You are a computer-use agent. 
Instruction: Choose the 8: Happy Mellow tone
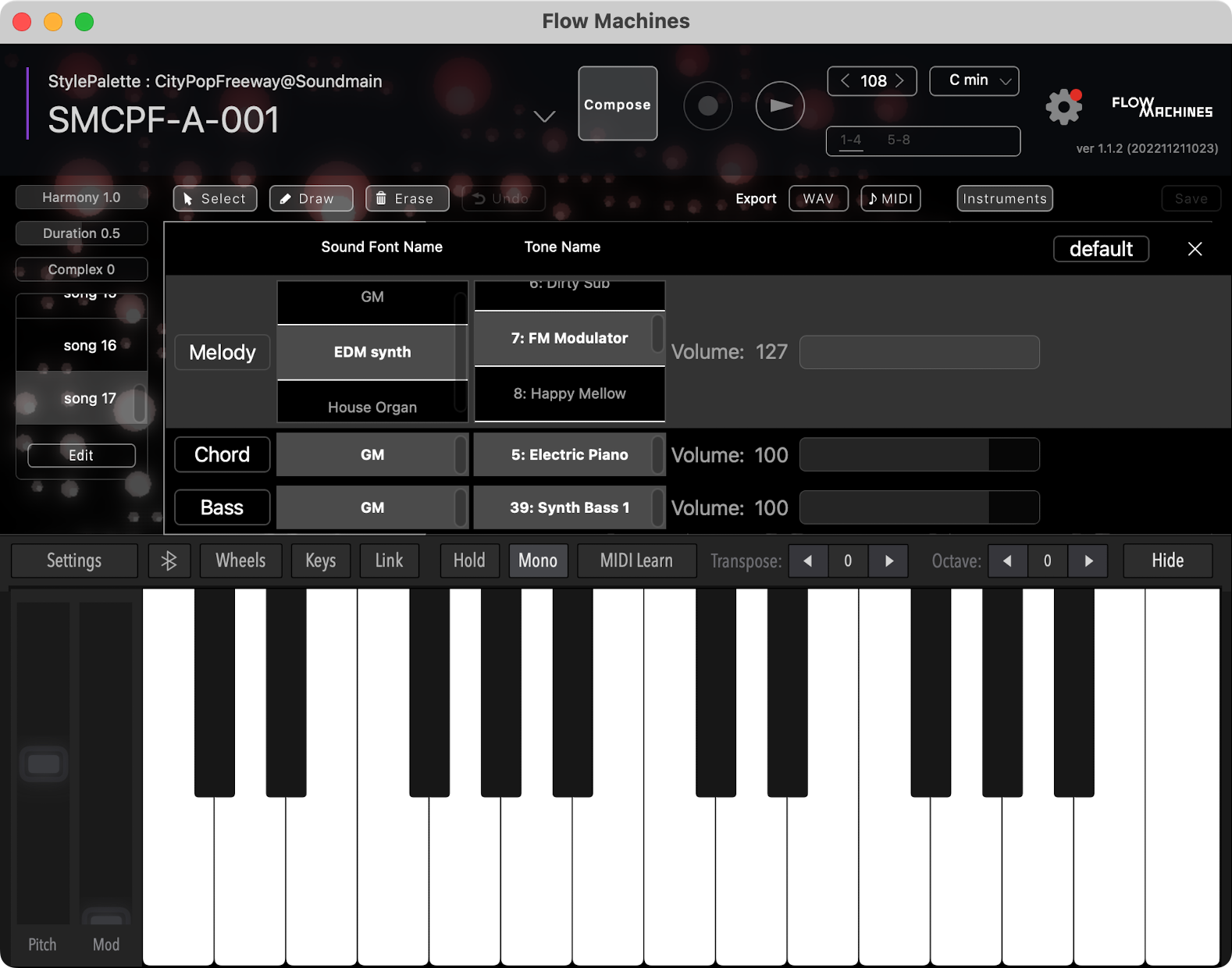pos(570,393)
